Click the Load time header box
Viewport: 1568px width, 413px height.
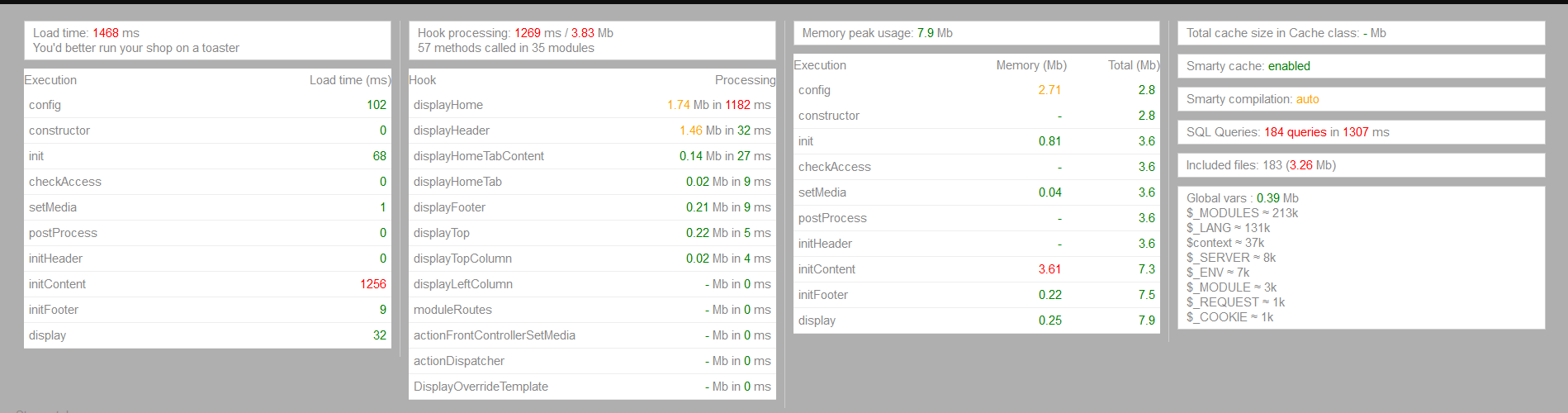tap(207, 40)
